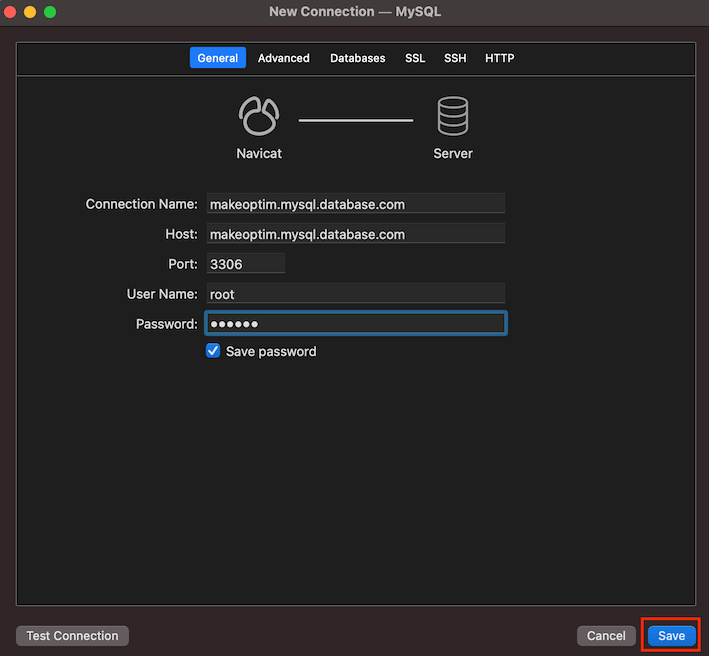The height and width of the screenshot is (656, 709).
Task: Click the Navicat logo icon
Action: pyautogui.click(x=259, y=116)
